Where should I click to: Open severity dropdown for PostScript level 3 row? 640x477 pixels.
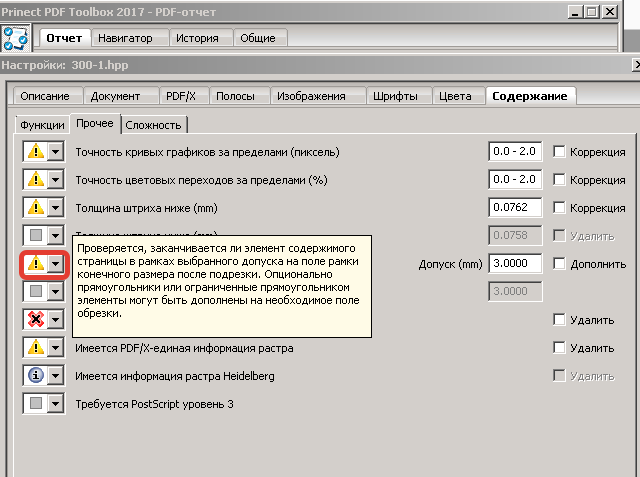click(56, 404)
